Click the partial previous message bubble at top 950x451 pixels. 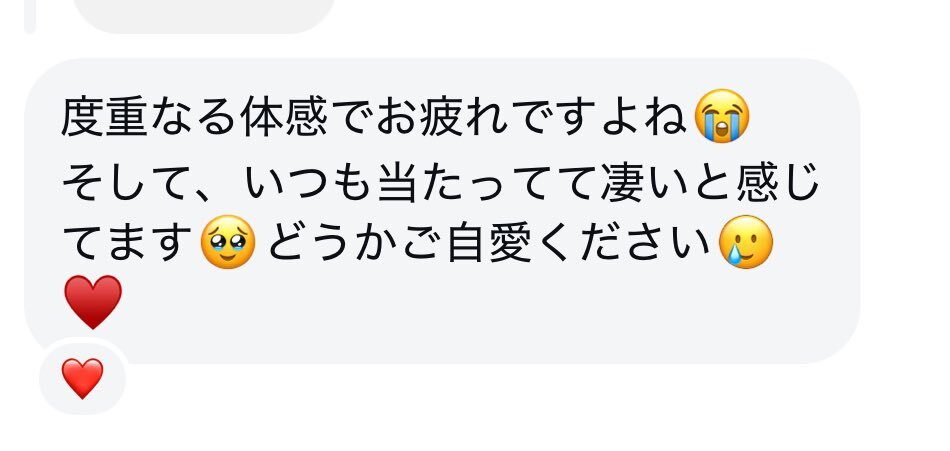[x=204, y=15]
